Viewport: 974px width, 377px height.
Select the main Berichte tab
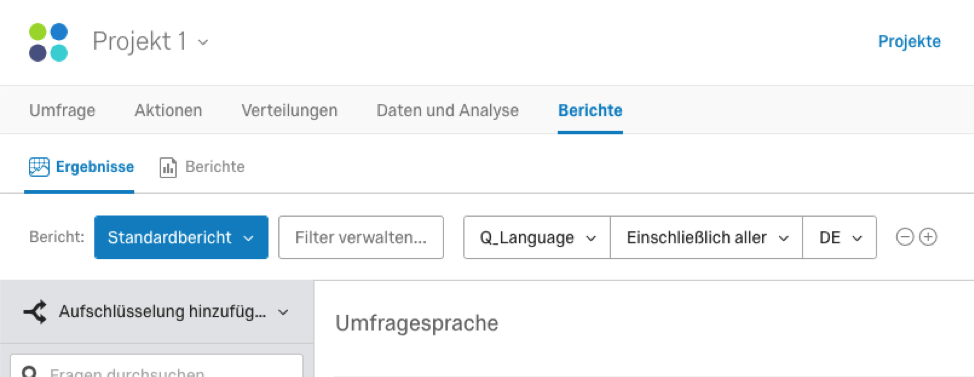pyautogui.click(x=590, y=111)
